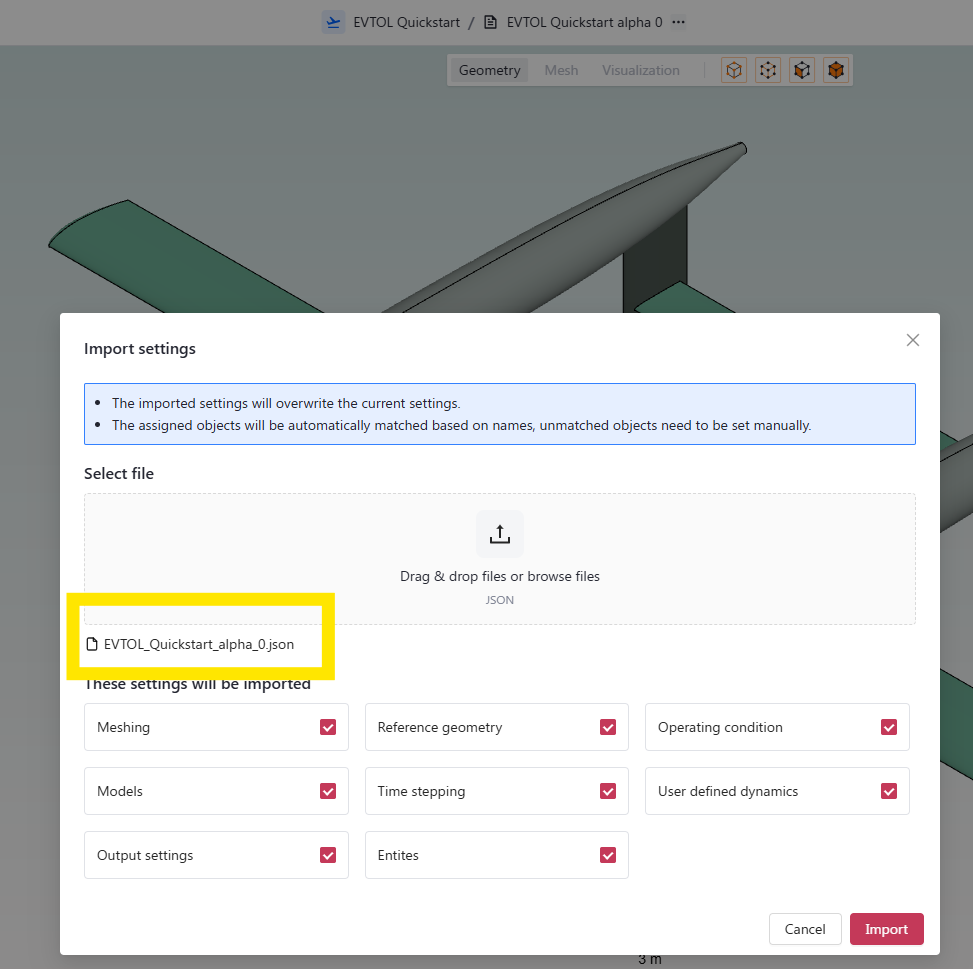The image size is (973, 969).
Task: Toggle the User defined dynamics checkbox
Action: tap(889, 791)
